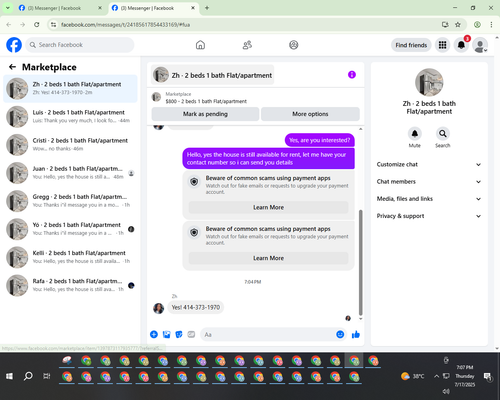Image resolution: width=500 pixels, height=400 pixels.
Task: Switch to the first Messenger browser tab
Action: 59,8
